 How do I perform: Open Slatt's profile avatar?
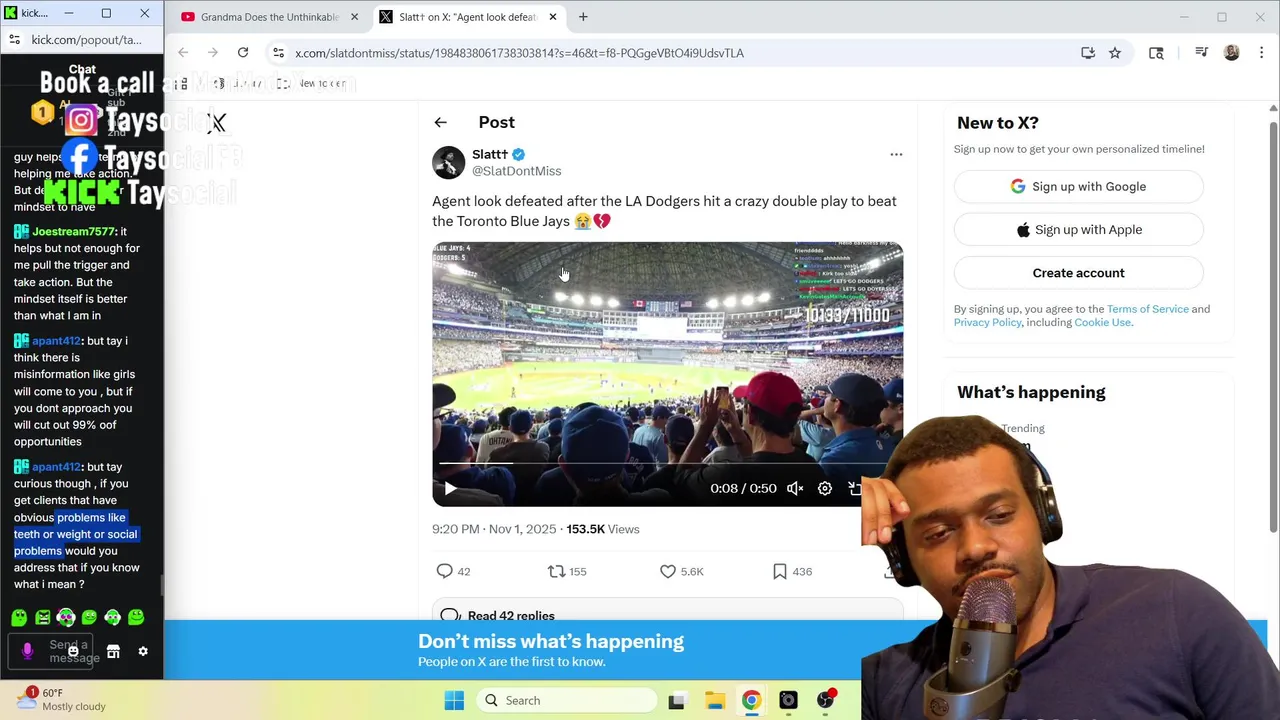448,162
